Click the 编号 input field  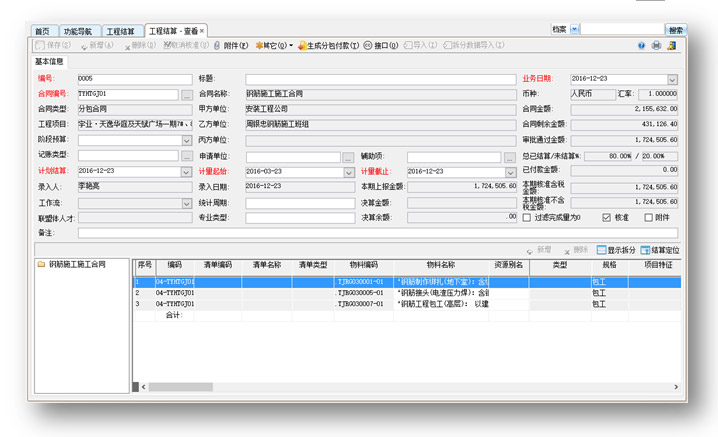135,79
